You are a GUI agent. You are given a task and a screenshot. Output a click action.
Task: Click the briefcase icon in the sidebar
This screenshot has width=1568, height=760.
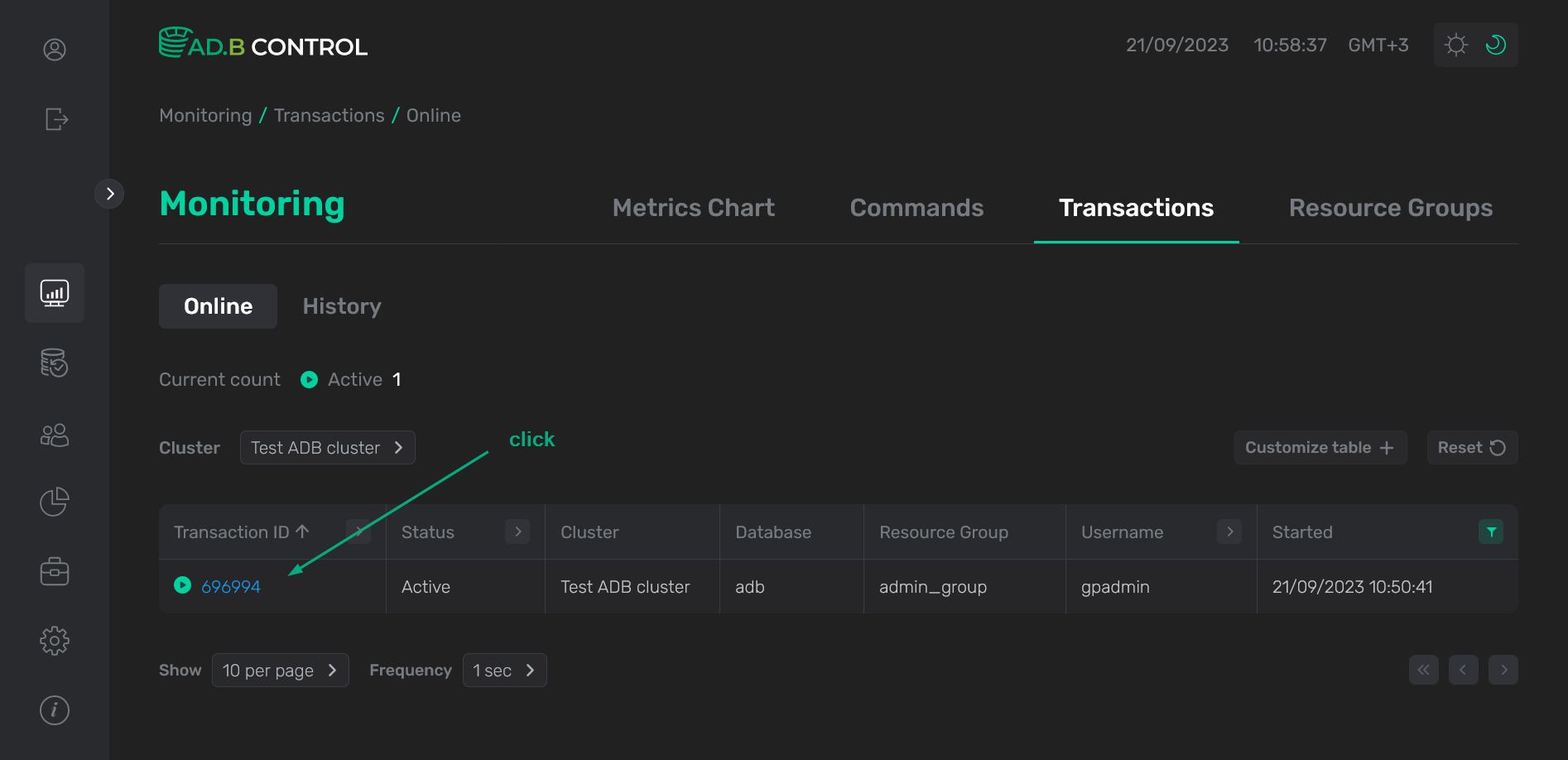pos(54,570)
